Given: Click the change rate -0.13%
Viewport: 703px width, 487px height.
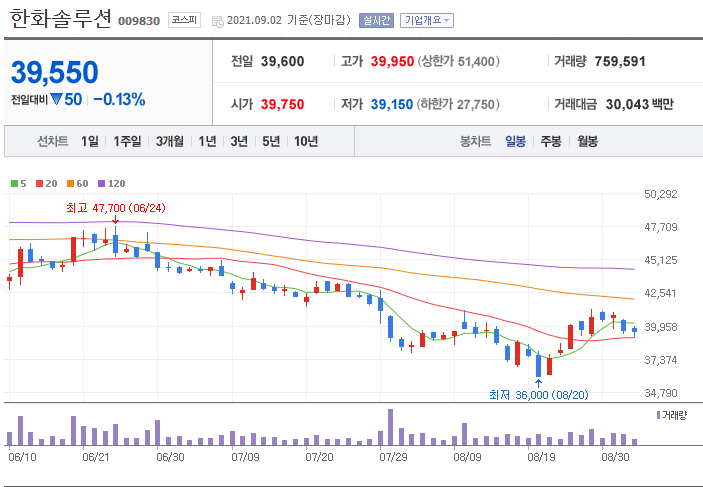Looking at the screenshot, I should point(119,99).
